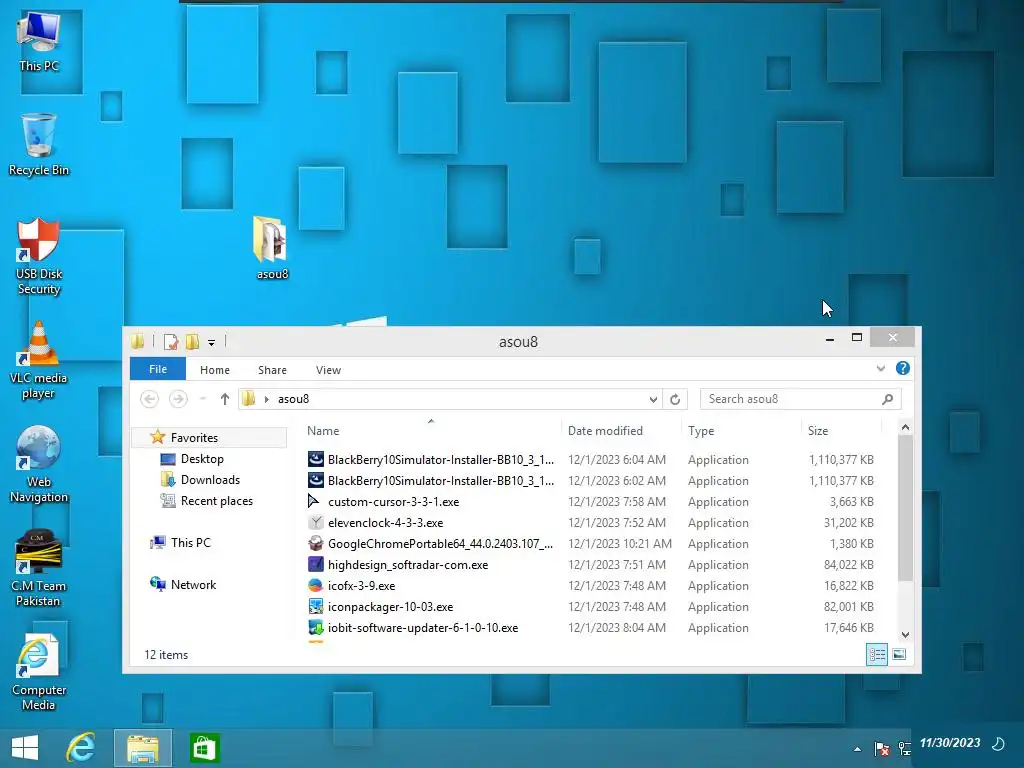Open the Recycle Bin desktop icon
The height and width of the screenshot is (768, 1024).
pos(39,145)
